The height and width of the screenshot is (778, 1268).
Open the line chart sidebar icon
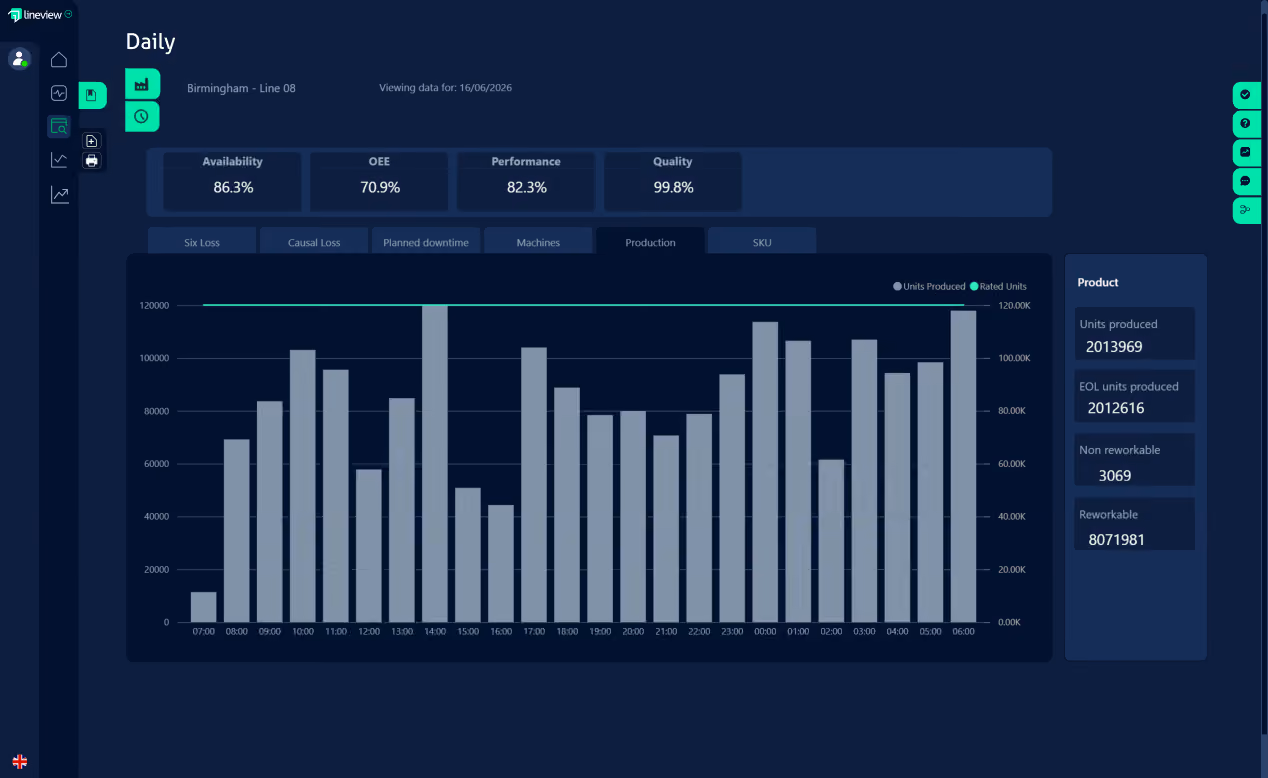tap(59, 160)
